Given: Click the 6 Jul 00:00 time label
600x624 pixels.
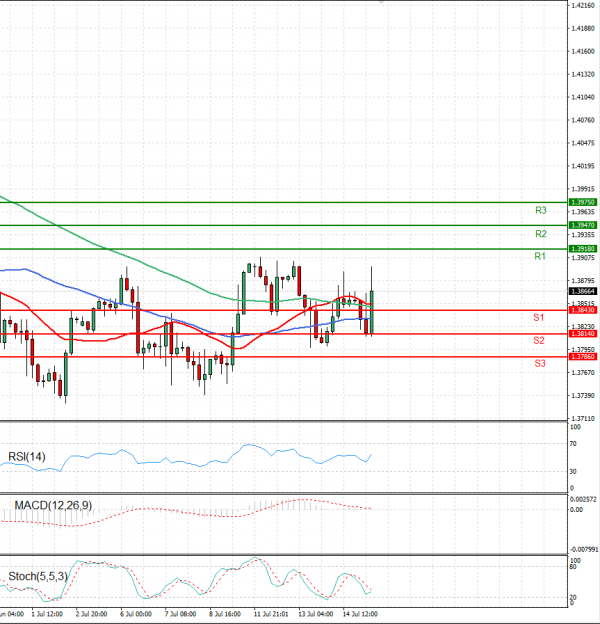Looking at the screenshot, I should click(136, 614).
